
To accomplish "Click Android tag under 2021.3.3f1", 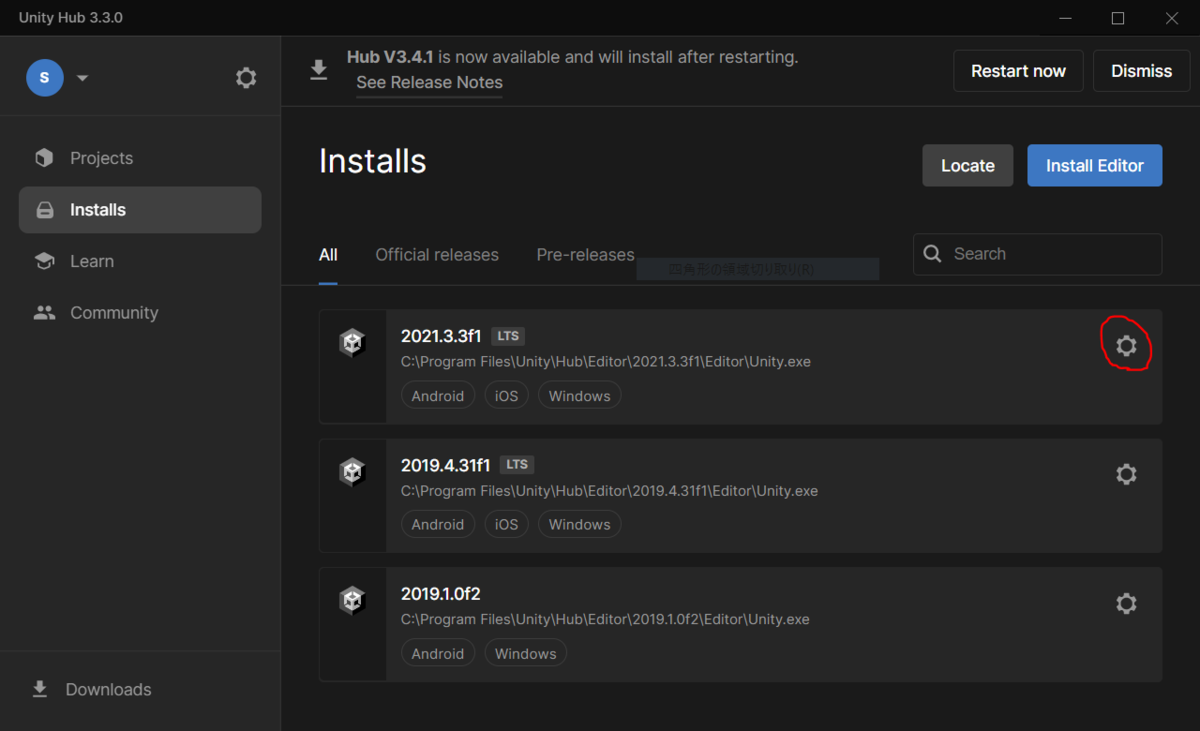I will click(438, 396).
